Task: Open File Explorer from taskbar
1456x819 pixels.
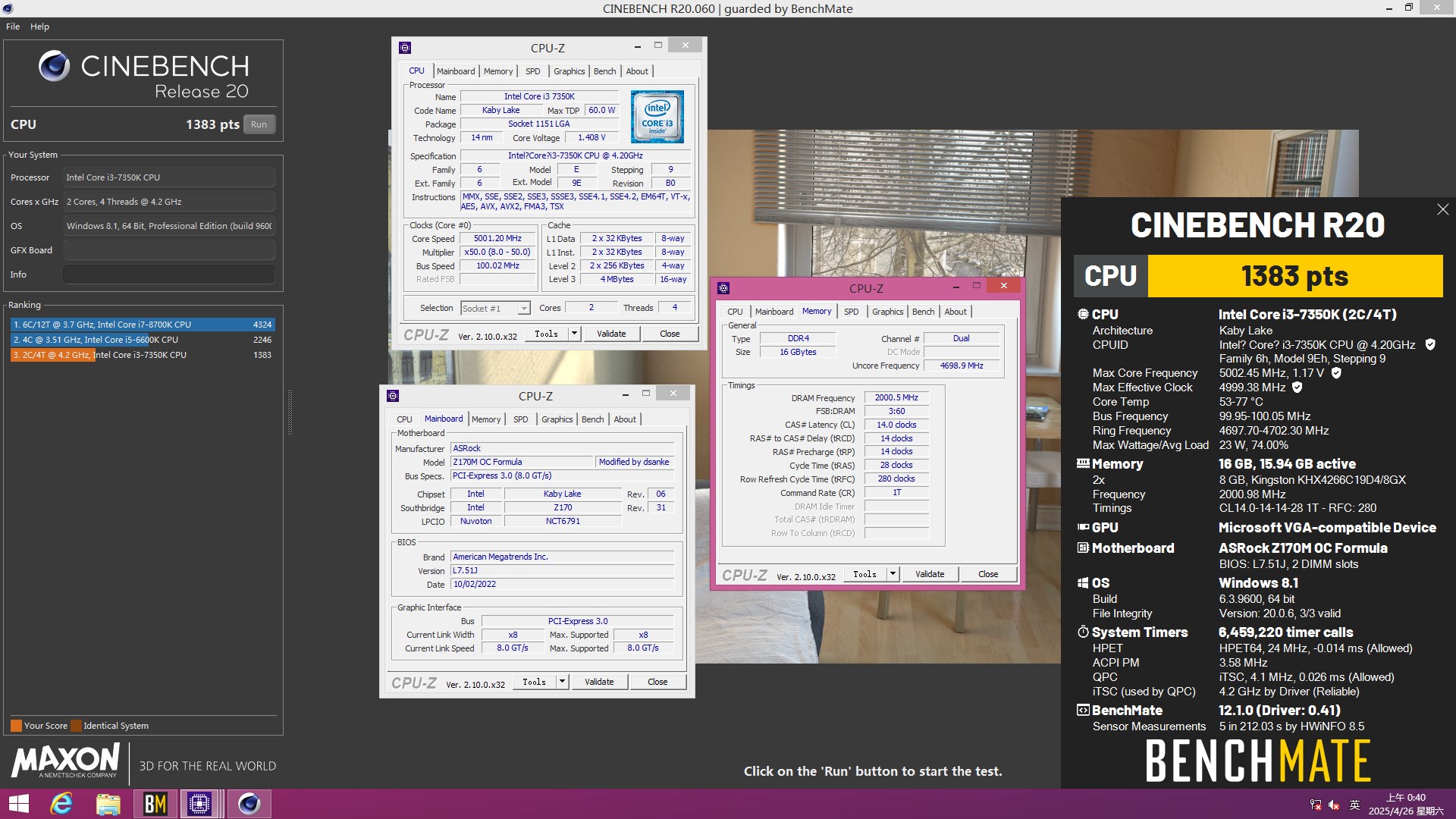Action: (x=108, y=804)
